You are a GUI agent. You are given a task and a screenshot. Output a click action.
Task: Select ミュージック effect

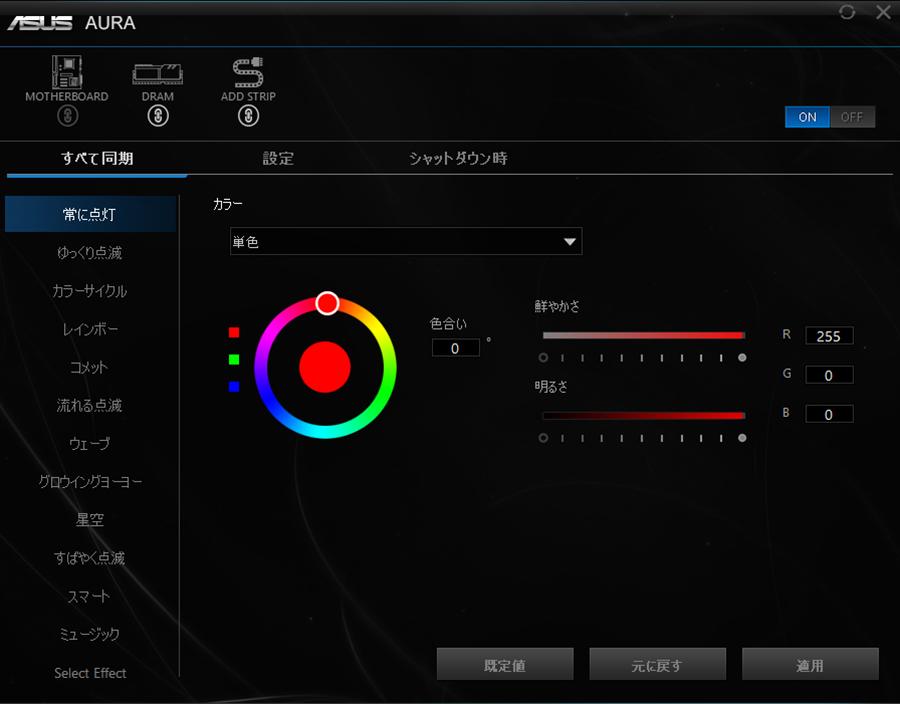90,634
